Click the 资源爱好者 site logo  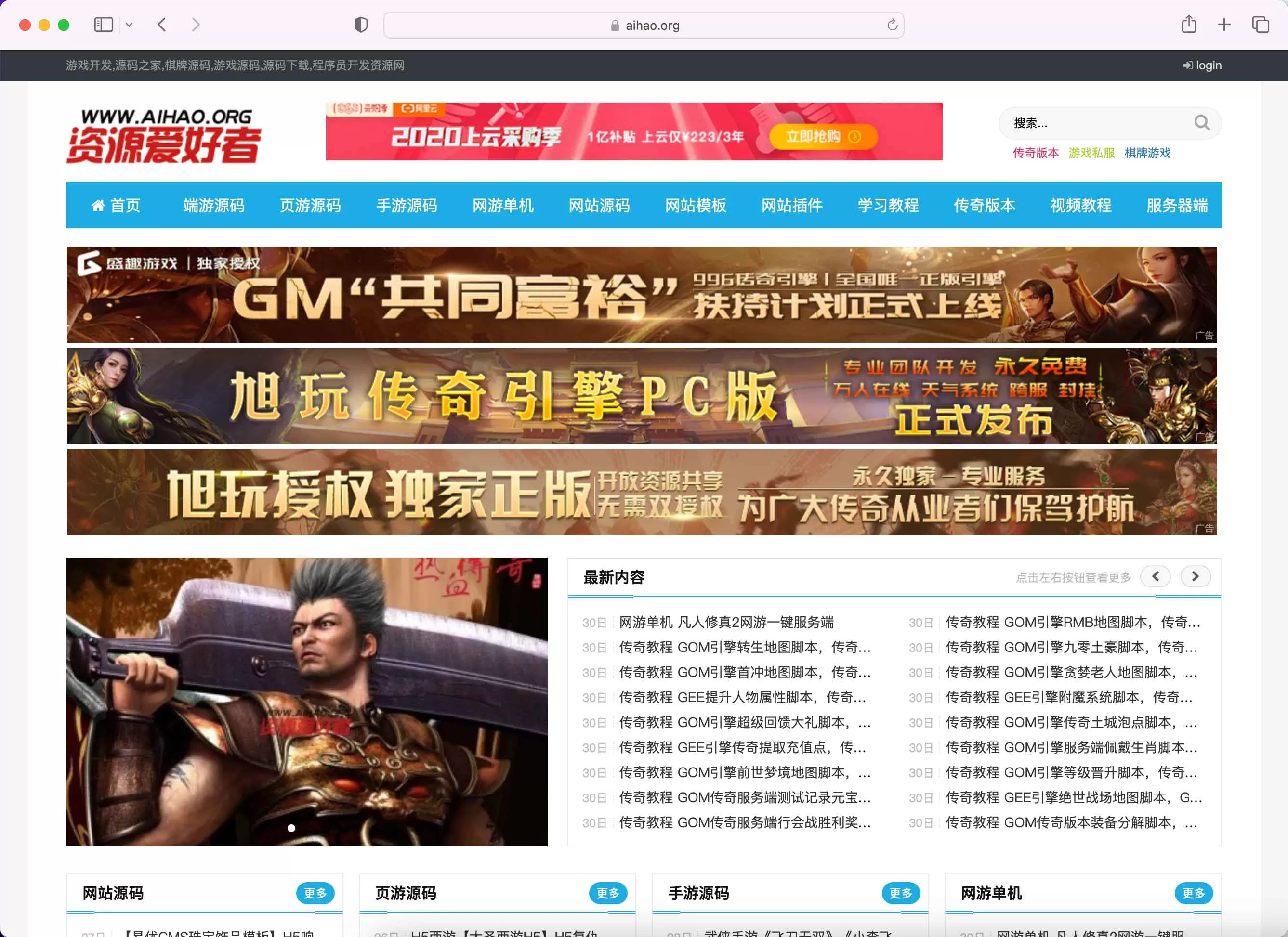[x=164, y=136]
